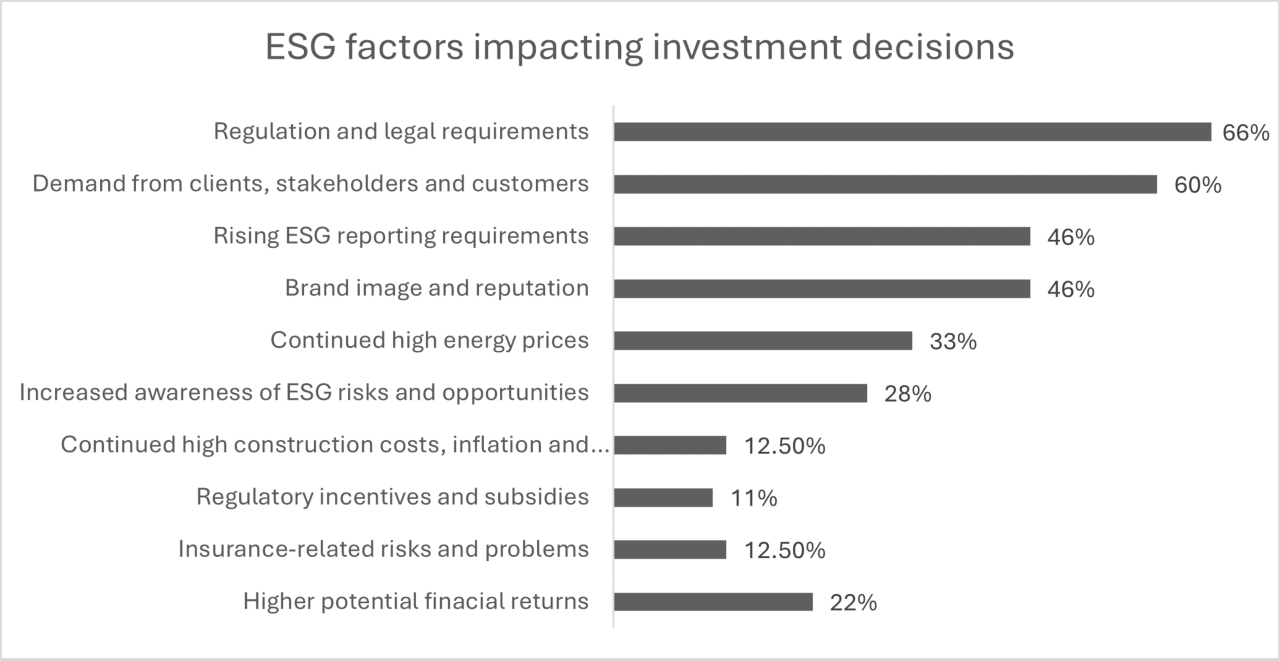This screenshot has width=1280, height=661.
Task: Click the Rising ESG reporting requirements bar
Action: pyautogui.click(x=822, y=236)
